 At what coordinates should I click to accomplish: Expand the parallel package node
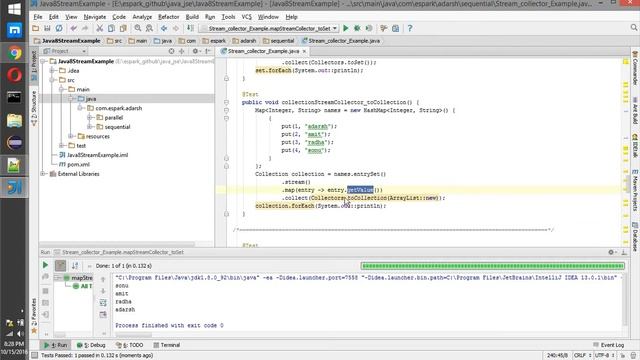(x=89, y=118)
